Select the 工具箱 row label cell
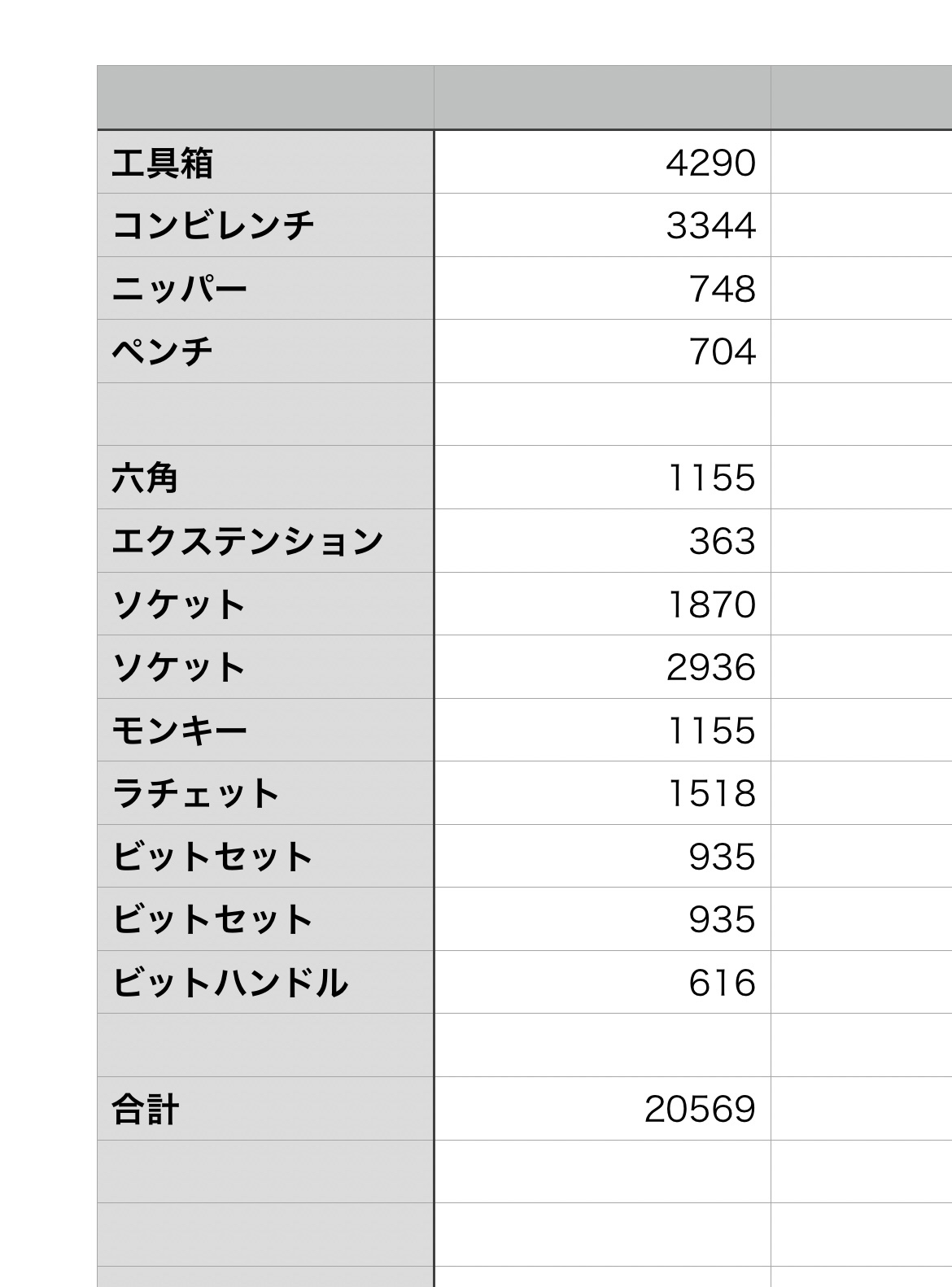 tap(265, 162)
